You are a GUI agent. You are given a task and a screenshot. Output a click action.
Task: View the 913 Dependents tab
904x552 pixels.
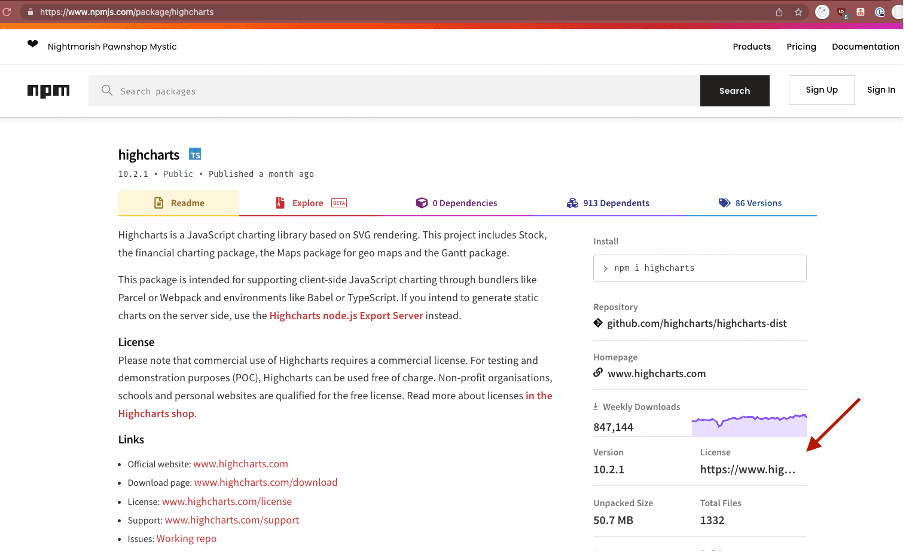[x=608, y=203]
